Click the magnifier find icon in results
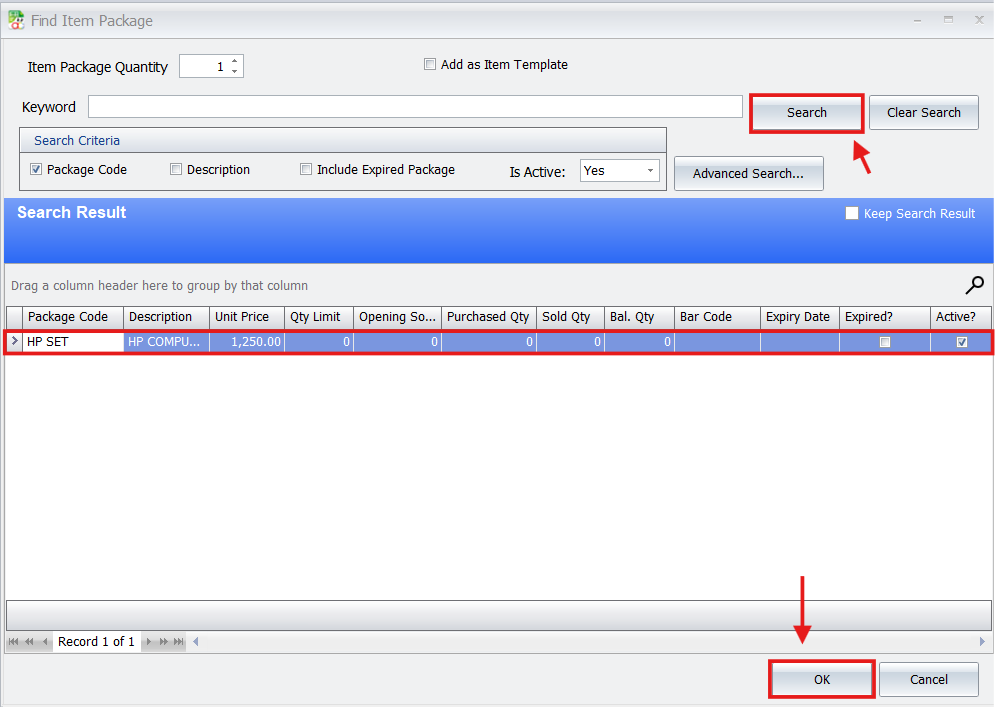Image resolution: width=995 pixels, height=707 pixels. (974, 285)
